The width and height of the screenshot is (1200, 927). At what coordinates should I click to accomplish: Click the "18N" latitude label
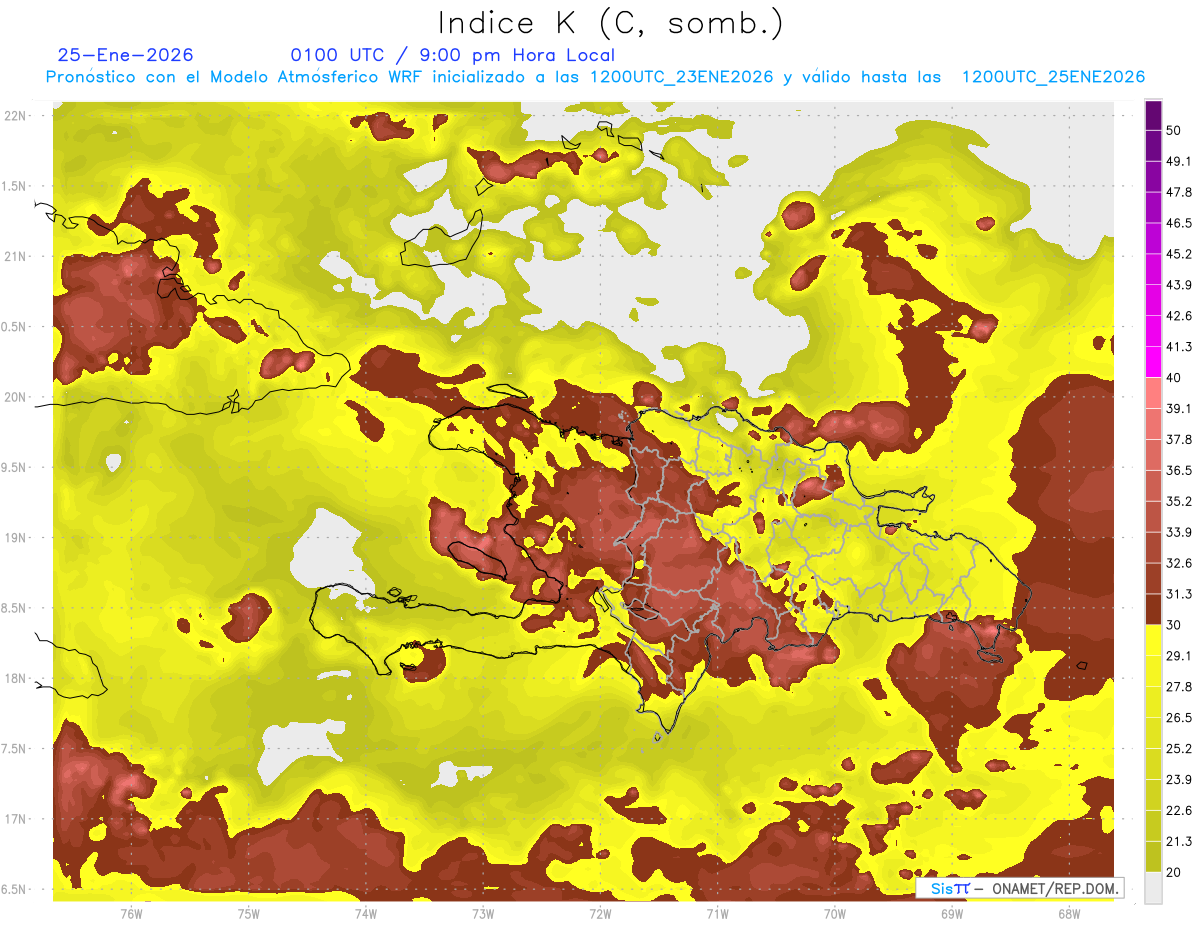(x=16, y=678)
